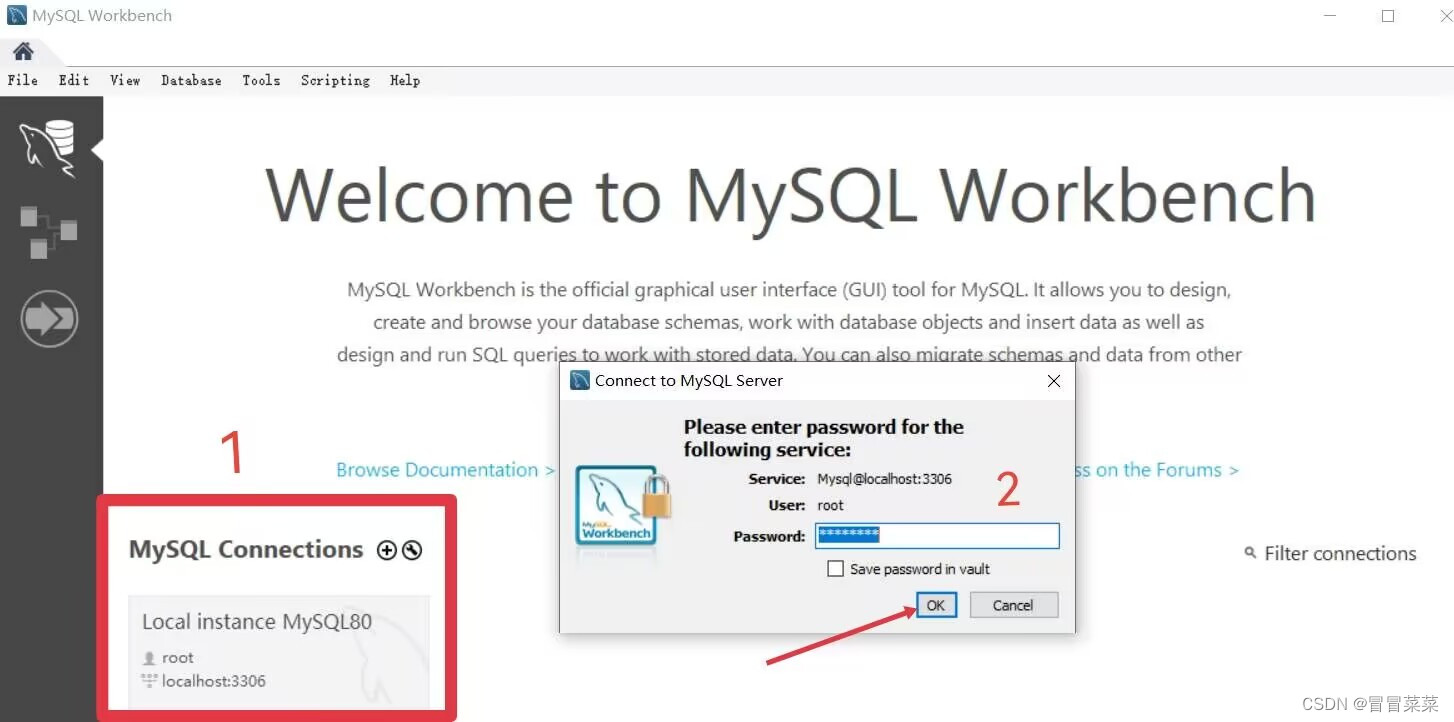The height and width of the screenshot is (722, 1454).
Task: Open the Help menu
Action: (x=405, y=80)
